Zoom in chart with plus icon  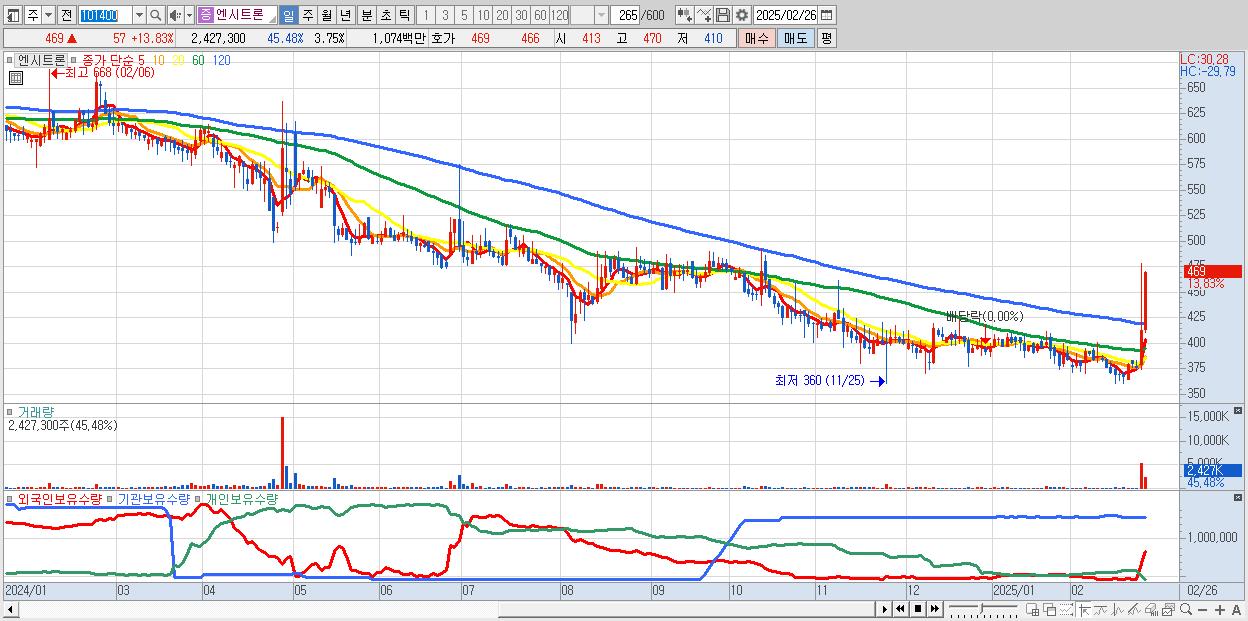tap(1220, 609)
